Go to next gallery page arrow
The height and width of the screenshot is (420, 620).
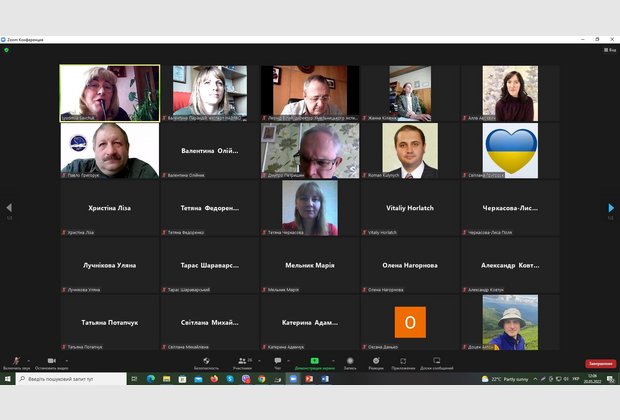click(611, 208)
